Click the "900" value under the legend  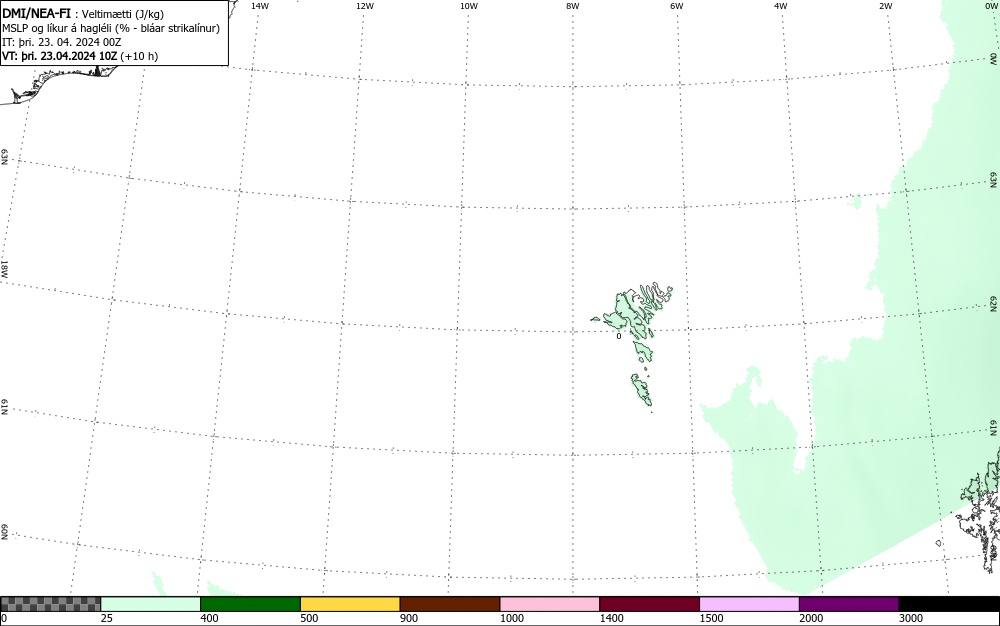click(x=409, y=618)
